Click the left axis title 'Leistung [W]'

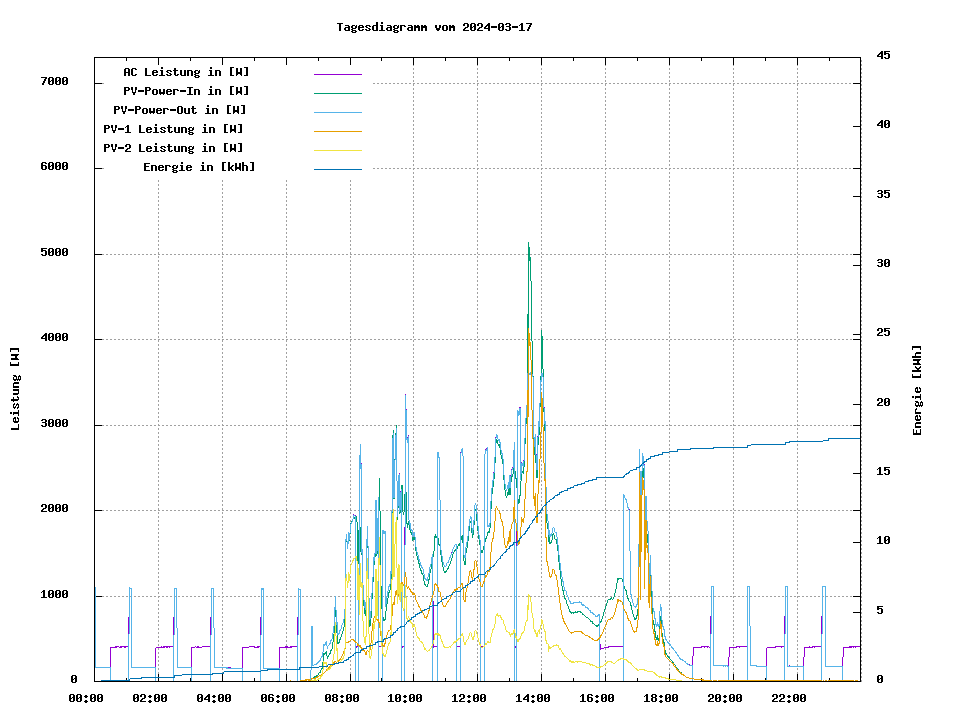16,389
